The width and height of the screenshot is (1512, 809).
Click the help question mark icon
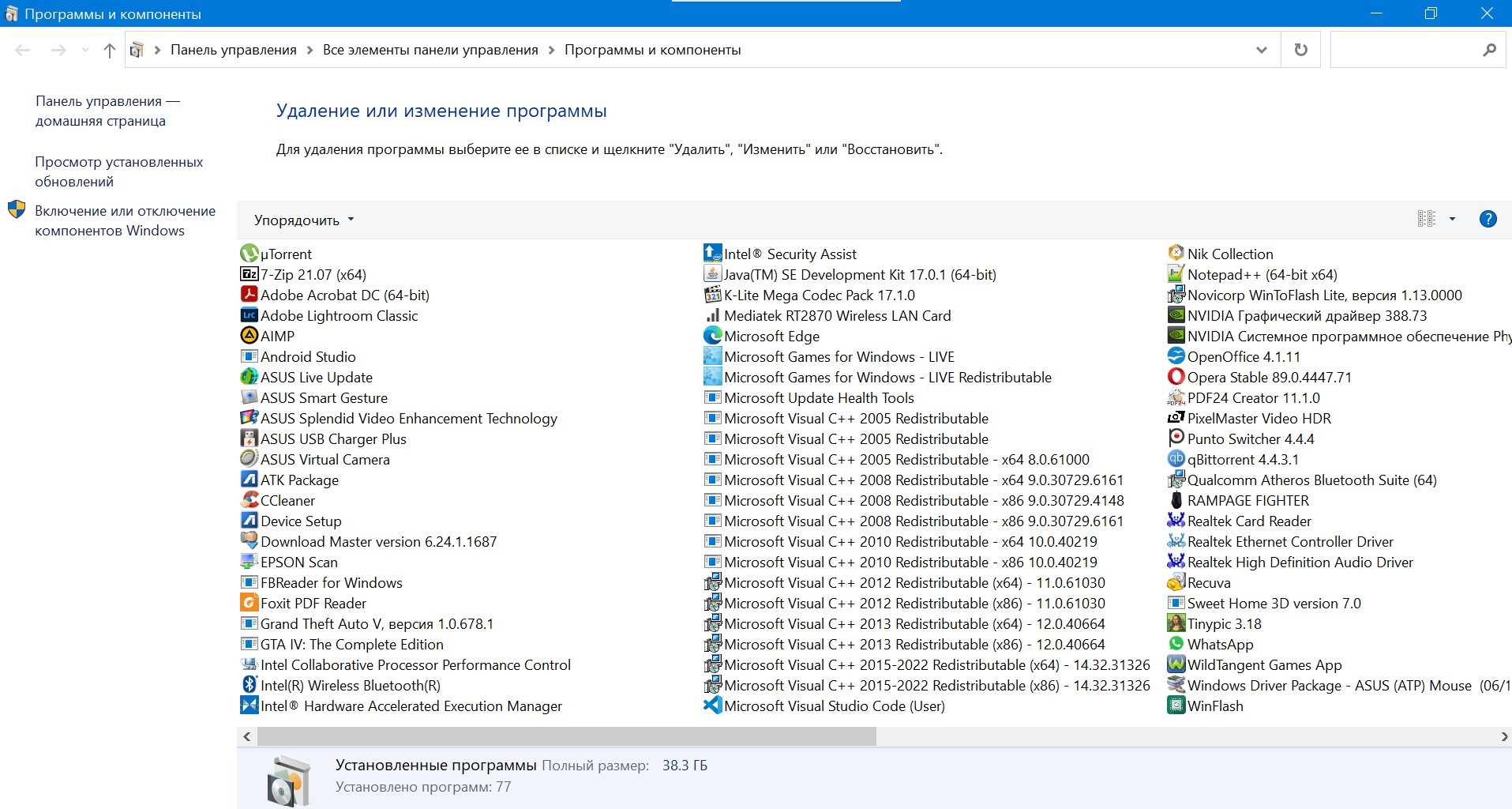point(1488,220)
